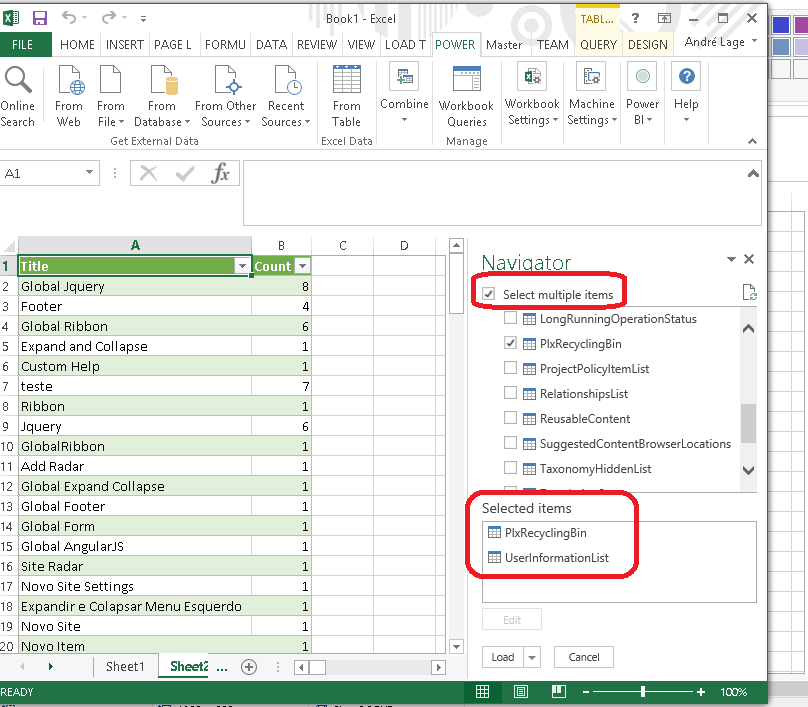
Task: Switch to the Sheet1 worksheet tab
Action: pyautogui.click(x=125, y=667)
